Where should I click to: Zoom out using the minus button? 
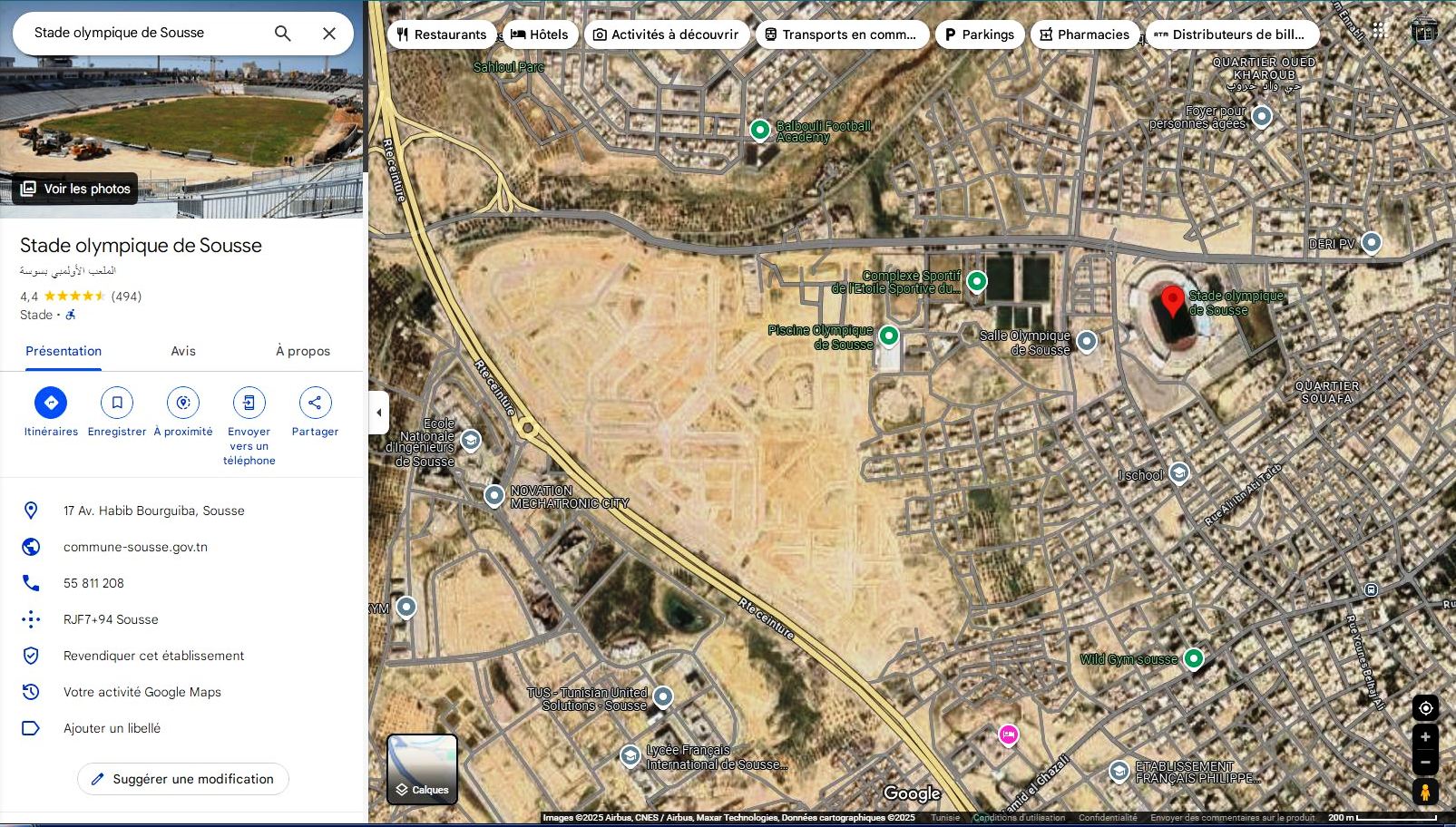1425,763
